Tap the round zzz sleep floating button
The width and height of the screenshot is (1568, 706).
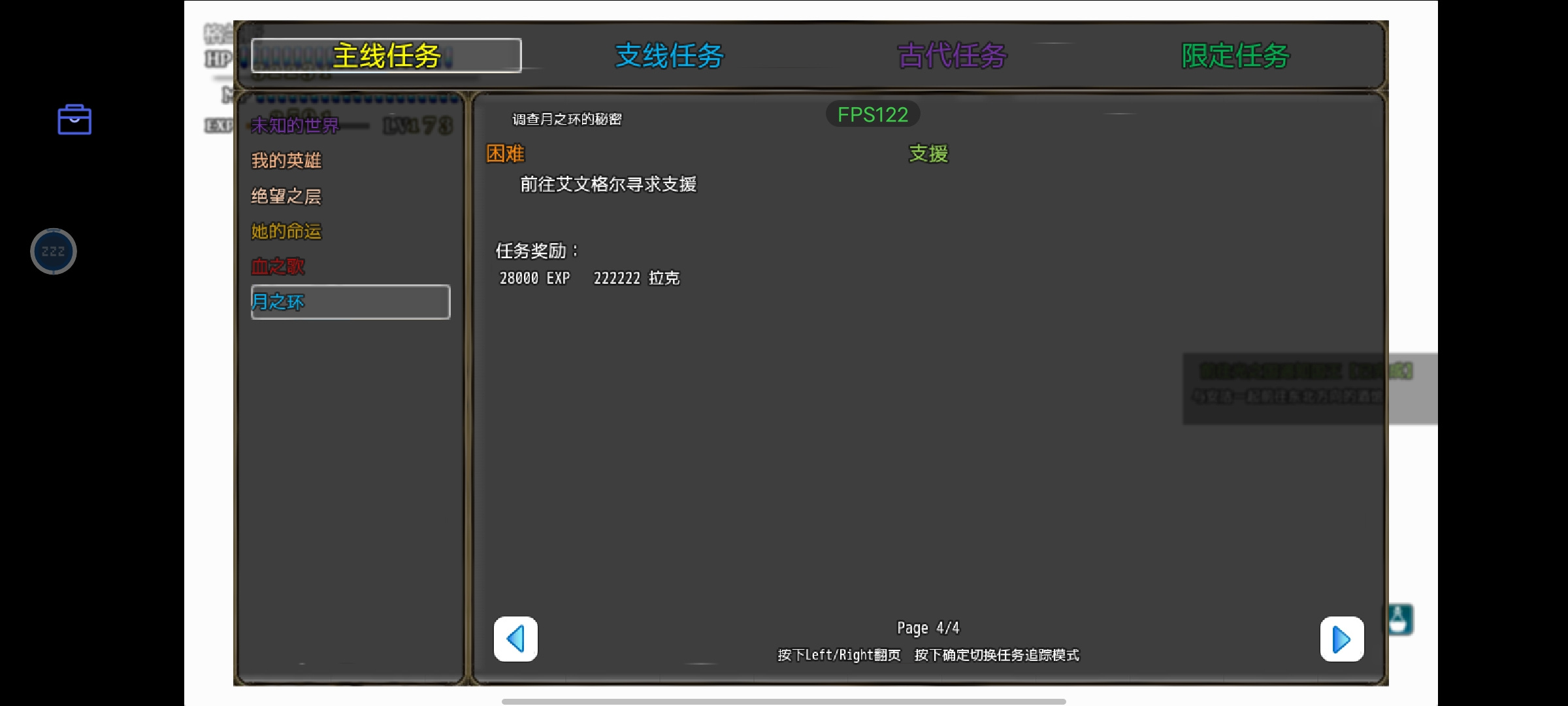coord(54,251)
